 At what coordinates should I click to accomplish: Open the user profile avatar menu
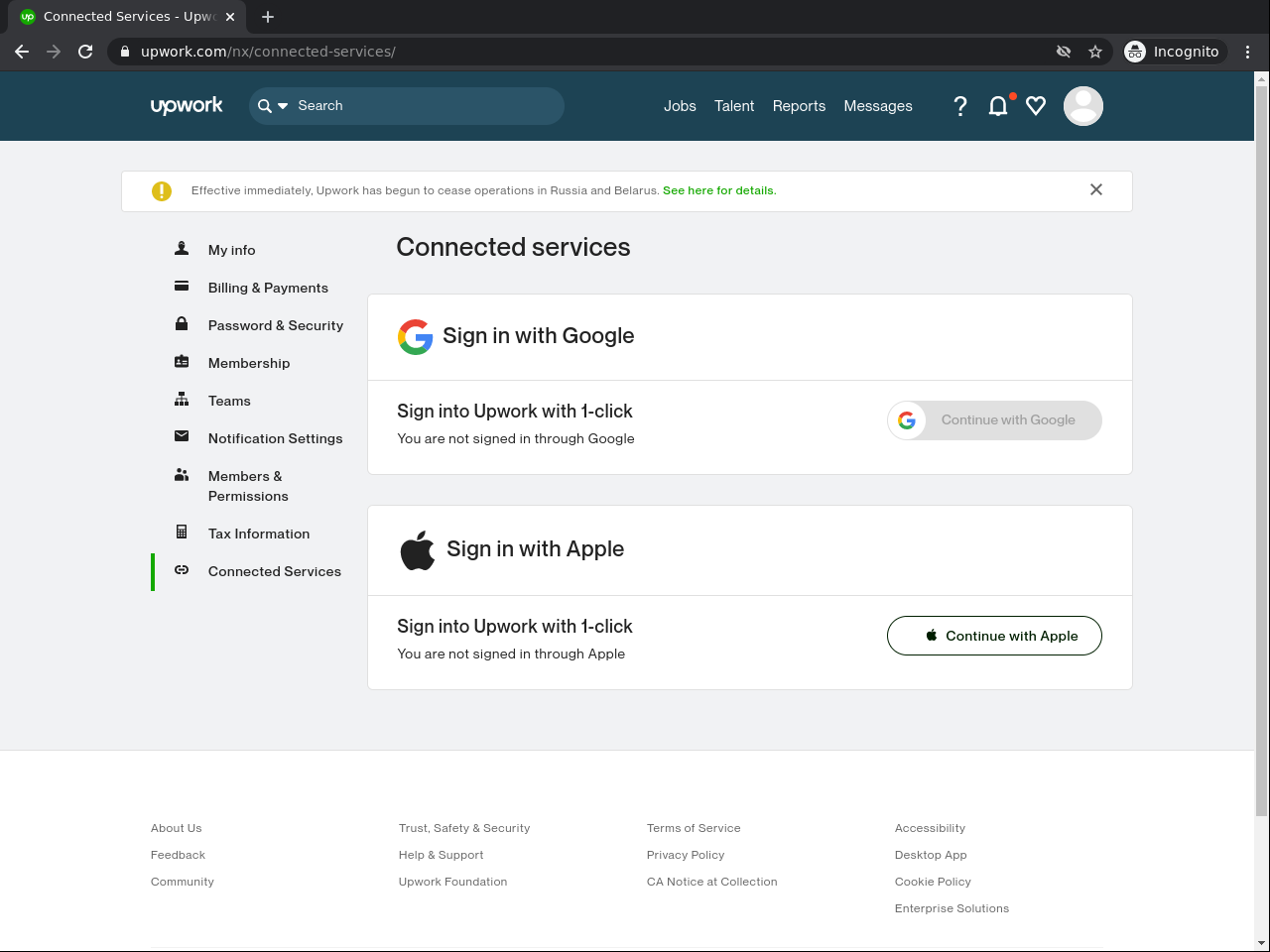coord(1082,106)
